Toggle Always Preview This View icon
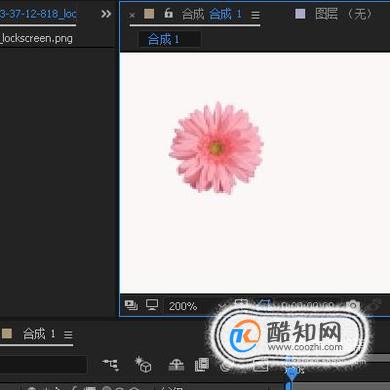The width and height of the screenshot is (390, 390). 131,305
